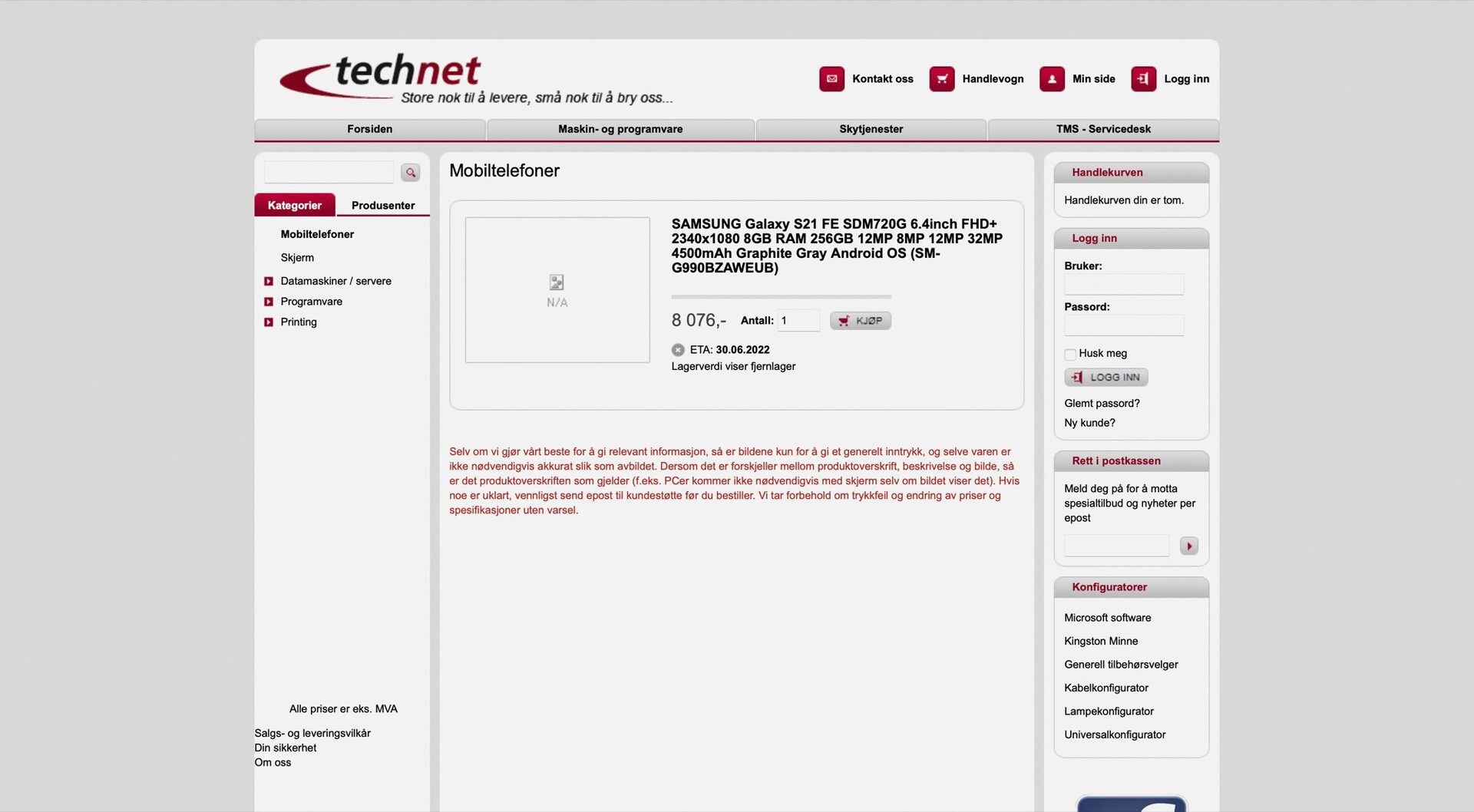Open Salgs- og leveringsvilkår link
This screenshot has width=1474, height=812.
(x=312, y=734)
